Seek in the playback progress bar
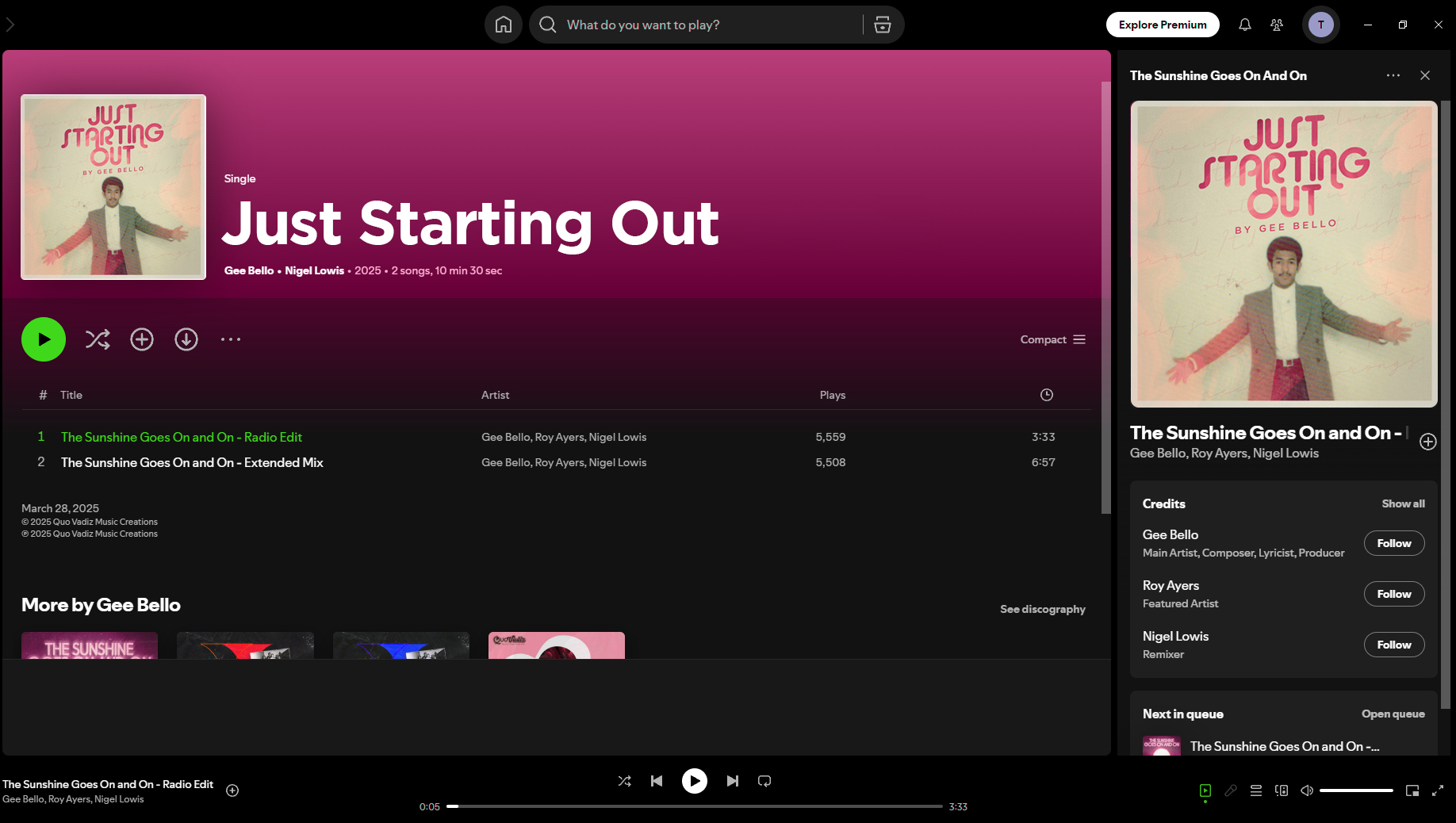The height and width of the screenshot is (823, 1456). [695, 806]
